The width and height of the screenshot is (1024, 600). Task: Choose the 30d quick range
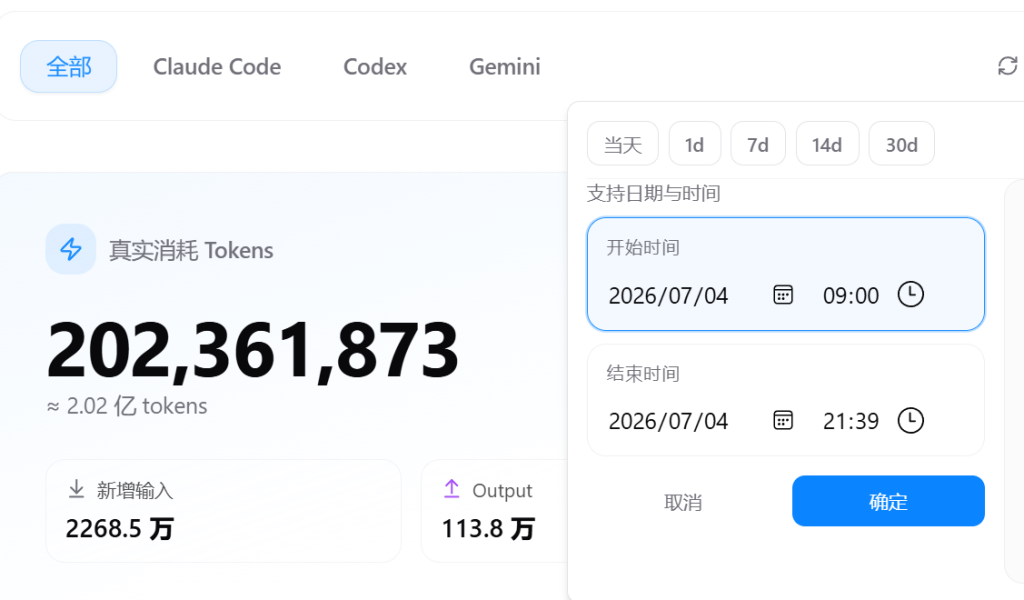902,144
